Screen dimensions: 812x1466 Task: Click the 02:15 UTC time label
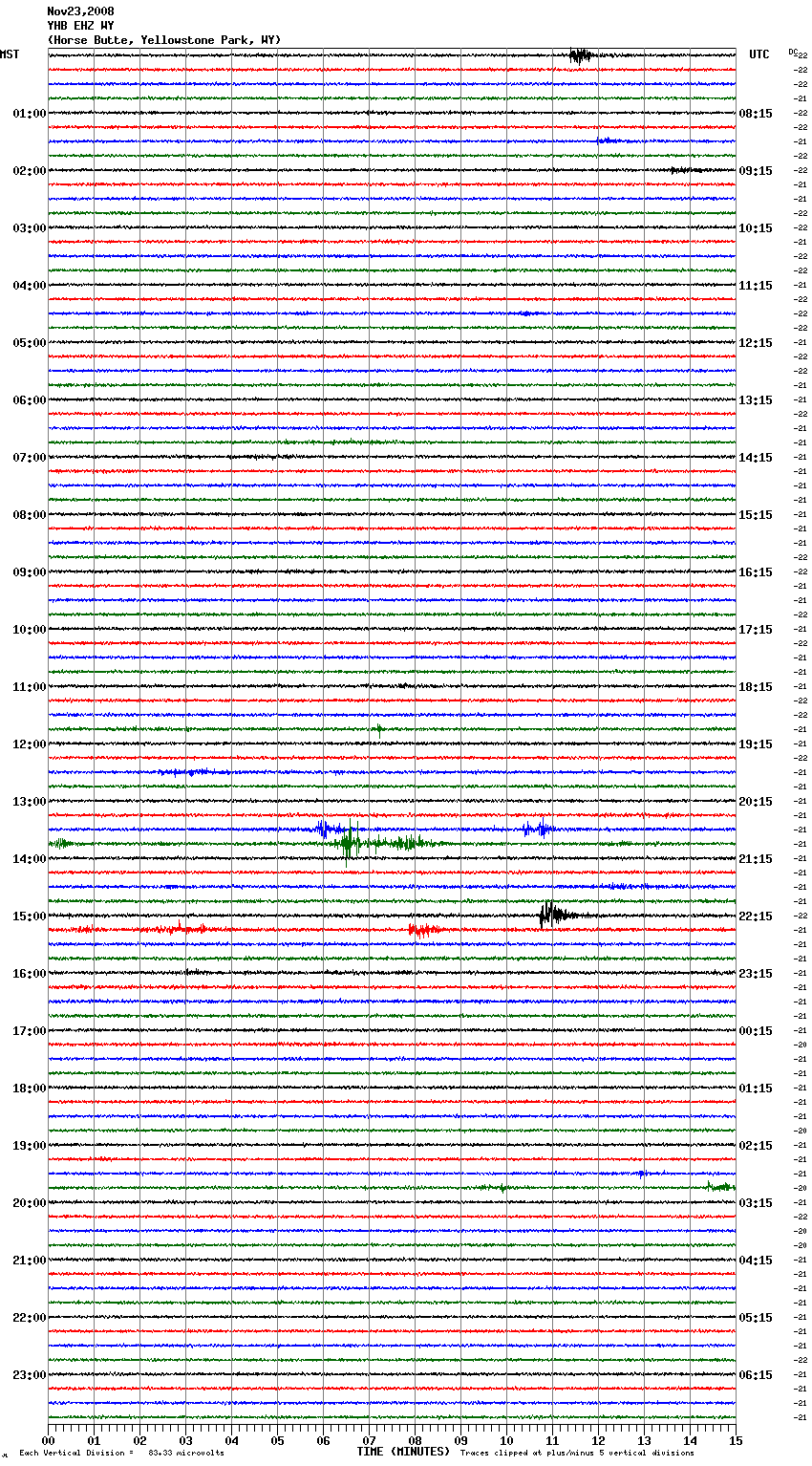click(x=756, y=1146)
